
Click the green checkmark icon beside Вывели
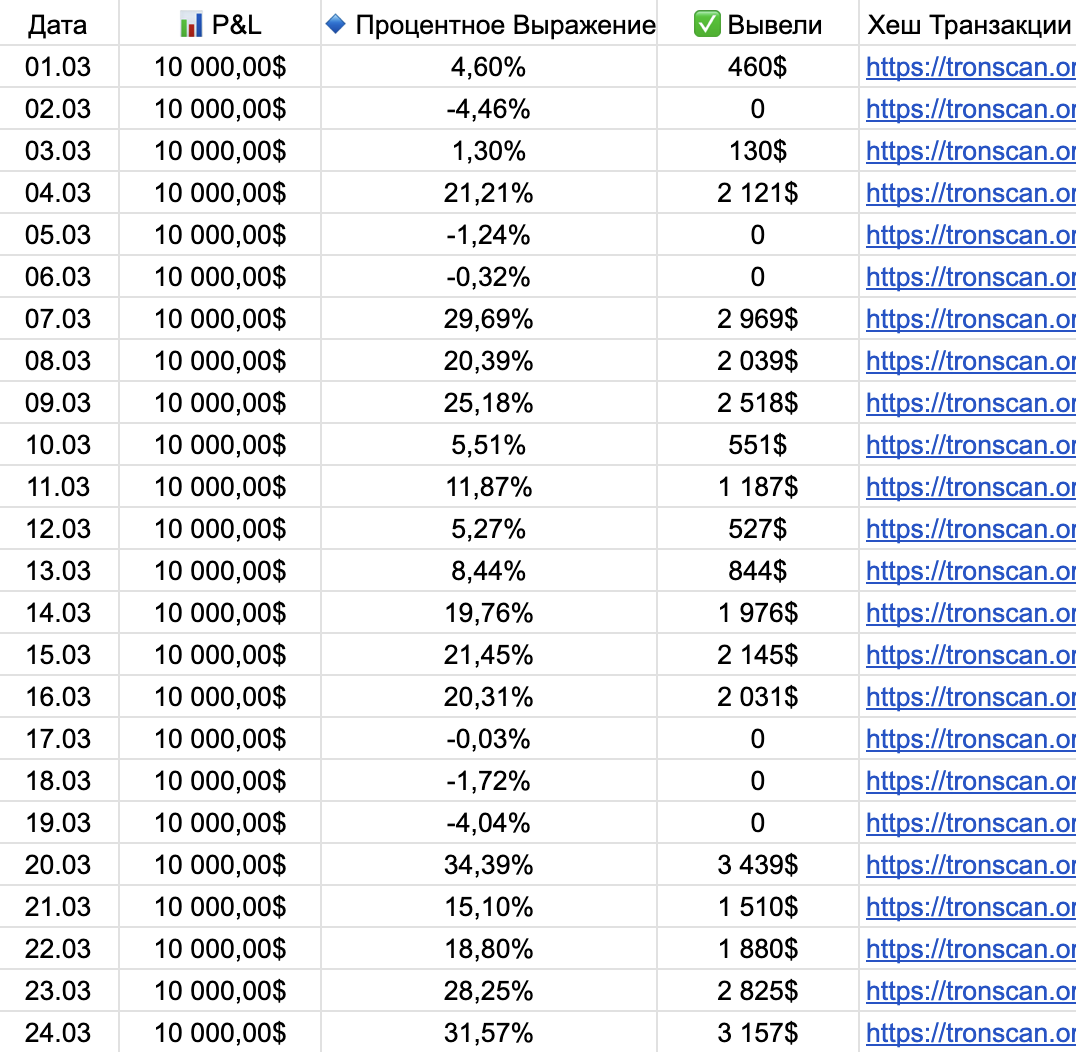[x=707, y=25]
